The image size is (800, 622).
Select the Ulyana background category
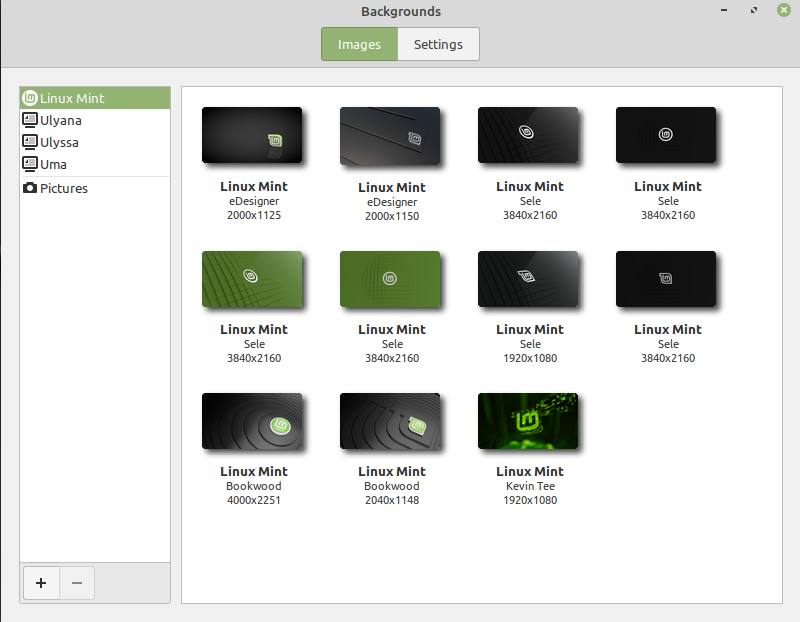(60, 120)
